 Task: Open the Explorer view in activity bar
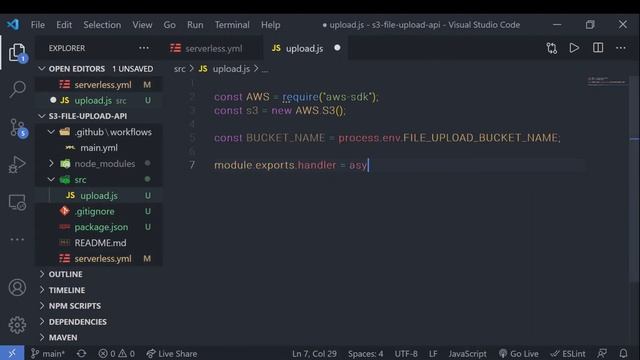(17, 53)
